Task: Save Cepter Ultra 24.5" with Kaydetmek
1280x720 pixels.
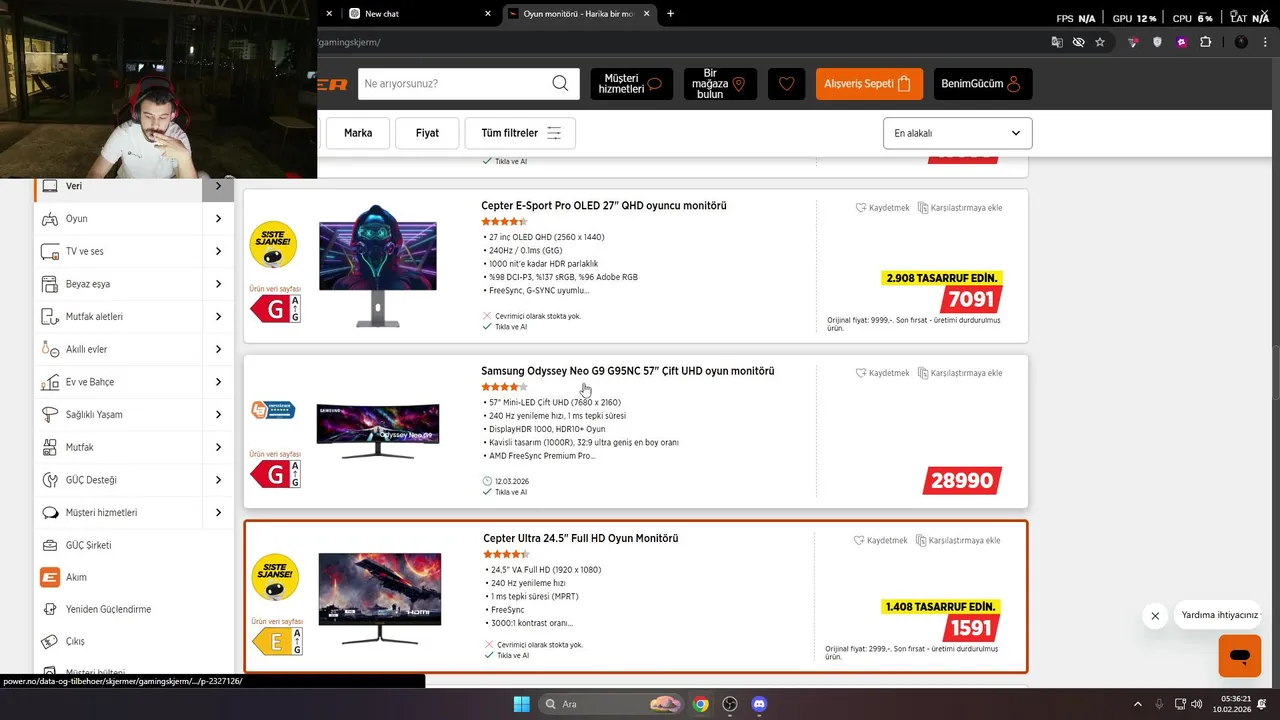Action: [x=881, y=541]
